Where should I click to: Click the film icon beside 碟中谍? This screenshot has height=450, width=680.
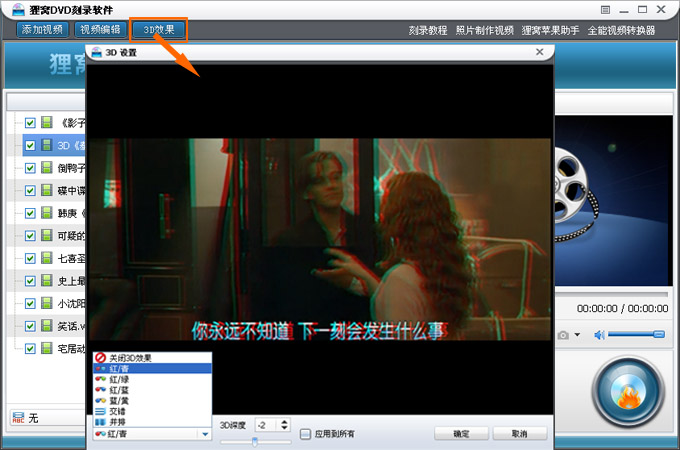[x=47, y=190]
